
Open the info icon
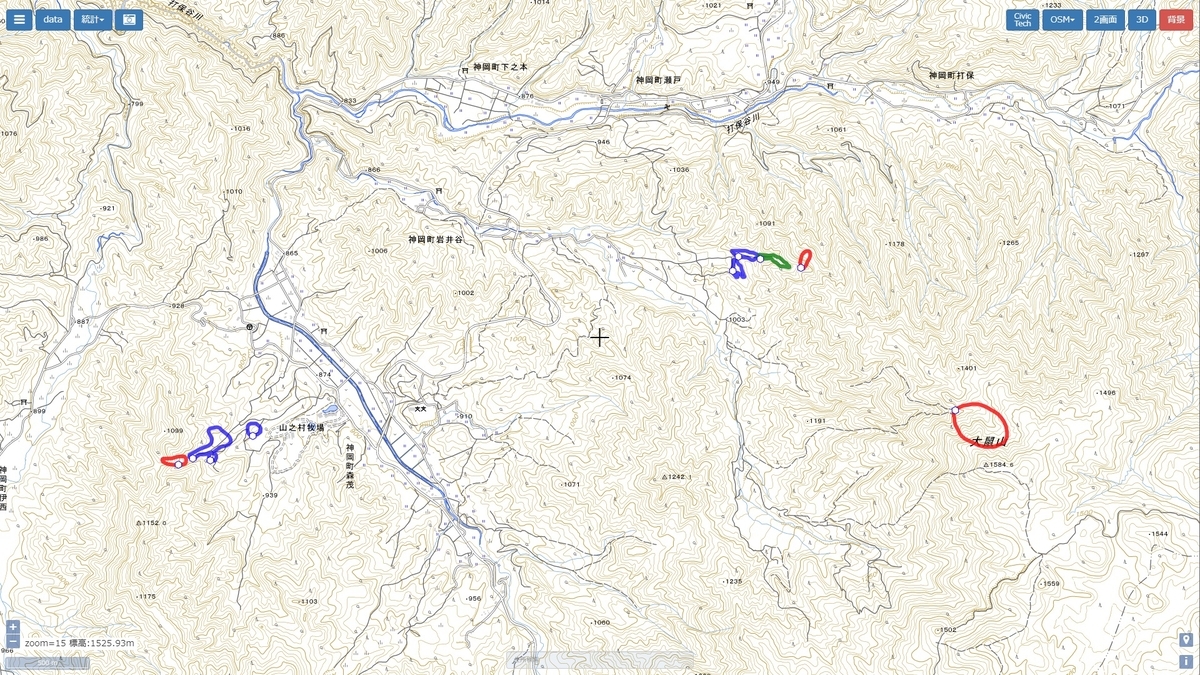pyautogui.click(x=1186, y=661)
